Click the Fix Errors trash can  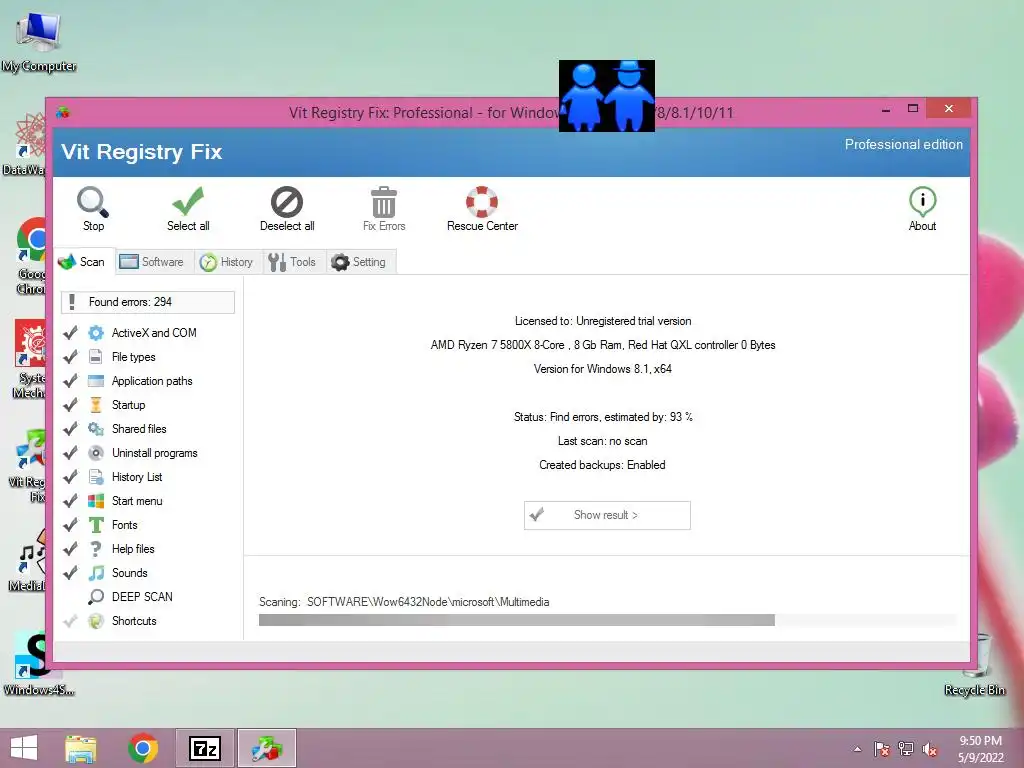[x=383, y=202]
